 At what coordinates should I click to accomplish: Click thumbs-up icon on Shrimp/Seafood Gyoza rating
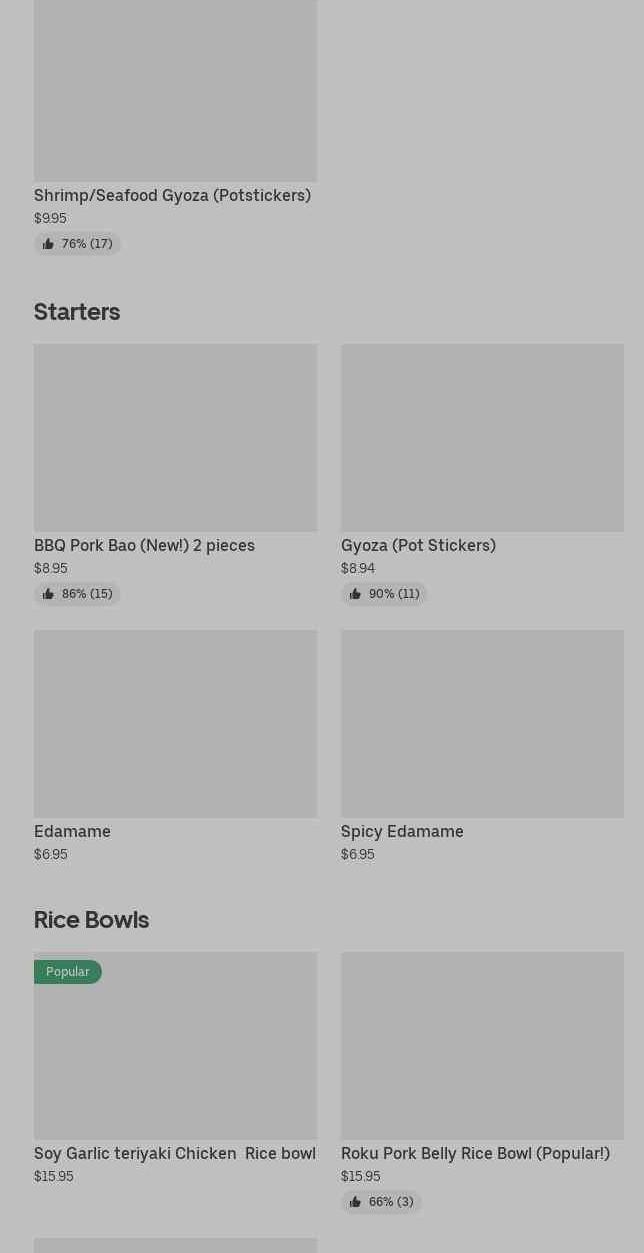(48, 244)
